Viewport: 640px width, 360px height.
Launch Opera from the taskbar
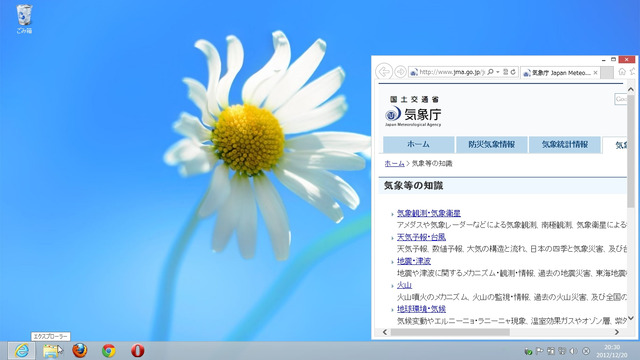138,350
